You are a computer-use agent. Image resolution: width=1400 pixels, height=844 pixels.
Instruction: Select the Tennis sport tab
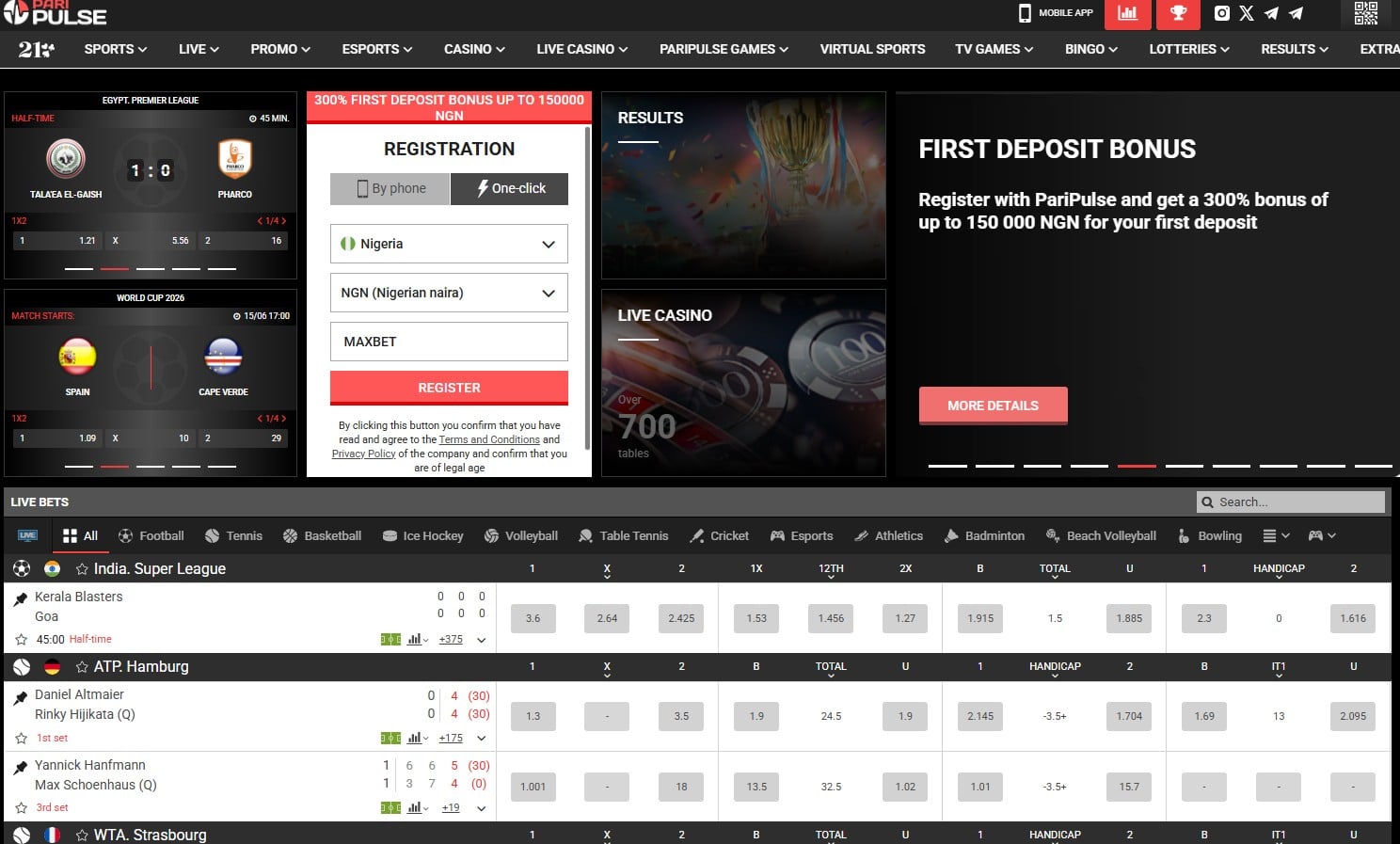[233, 535]
